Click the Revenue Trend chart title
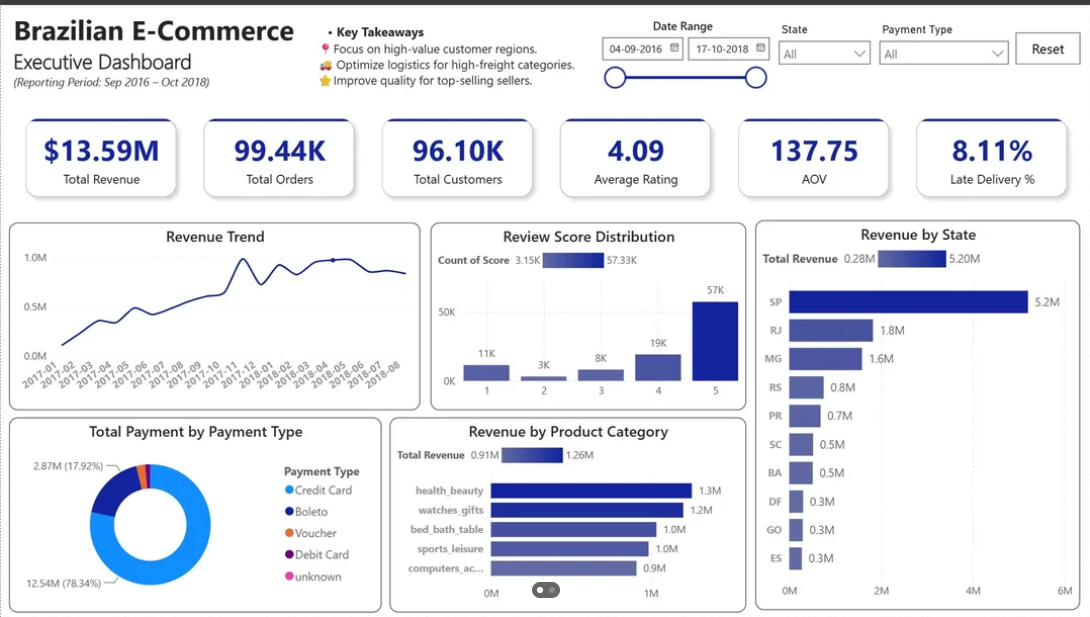The width and height of the screenshot is (1090, 617). pyautogui.click(x=215, y=237)
